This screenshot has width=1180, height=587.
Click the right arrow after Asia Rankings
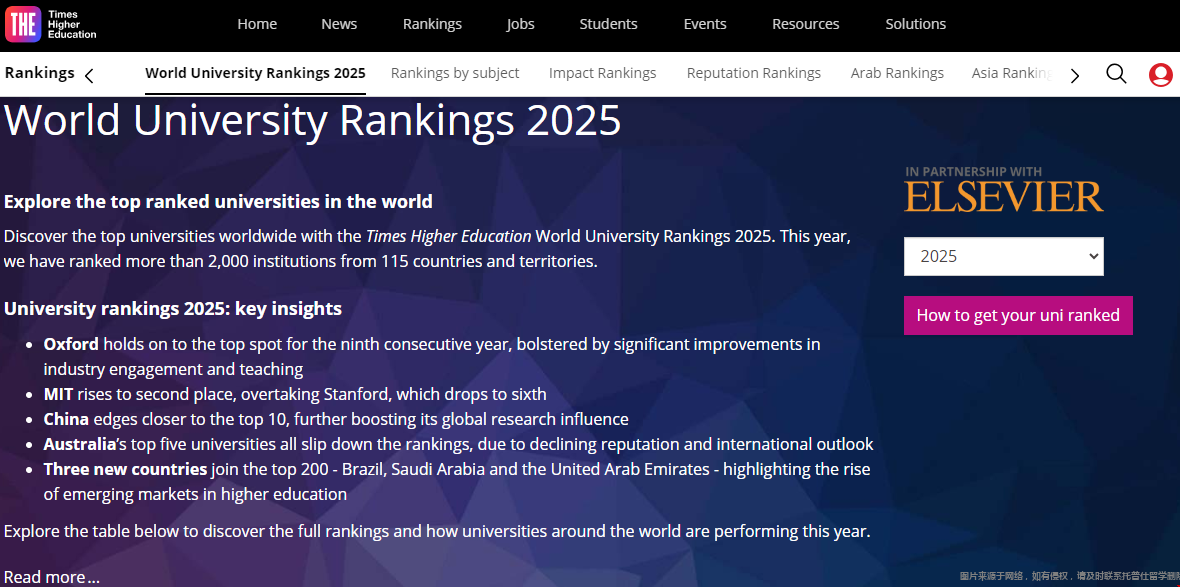coord(1075,75)
